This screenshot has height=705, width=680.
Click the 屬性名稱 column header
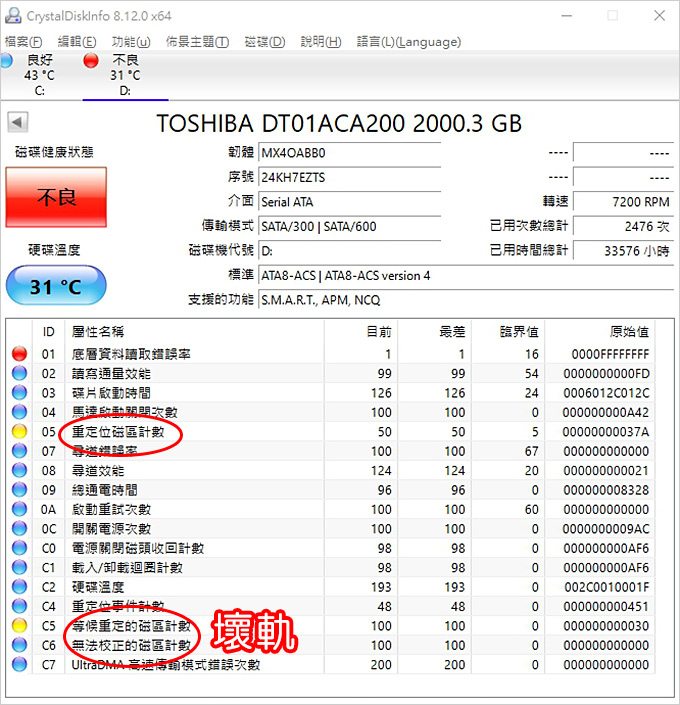(194, 332)
